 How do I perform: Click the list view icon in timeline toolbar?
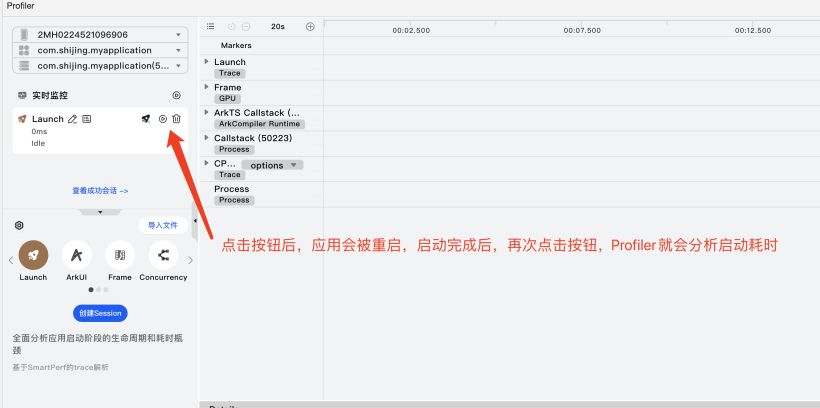click(x=210, y=26)
